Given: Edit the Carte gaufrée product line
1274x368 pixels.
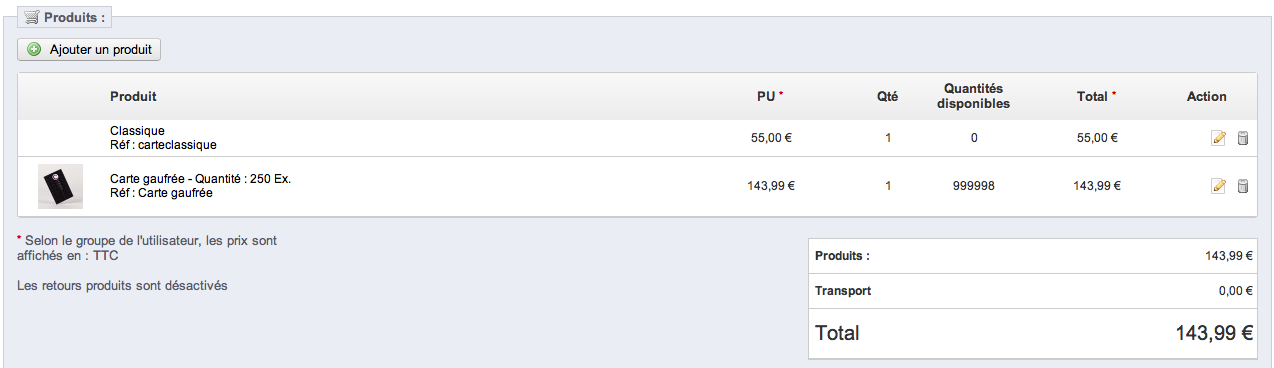Looking at the screenshot, I should (x=1218, y=185).
